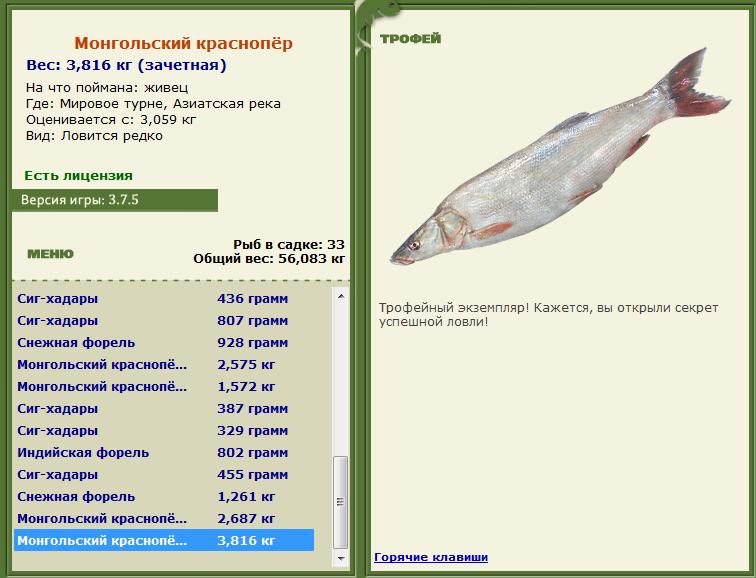Click the trophy fish picture
The height and width of the screenshot is (578, 756).
(560, 157)
